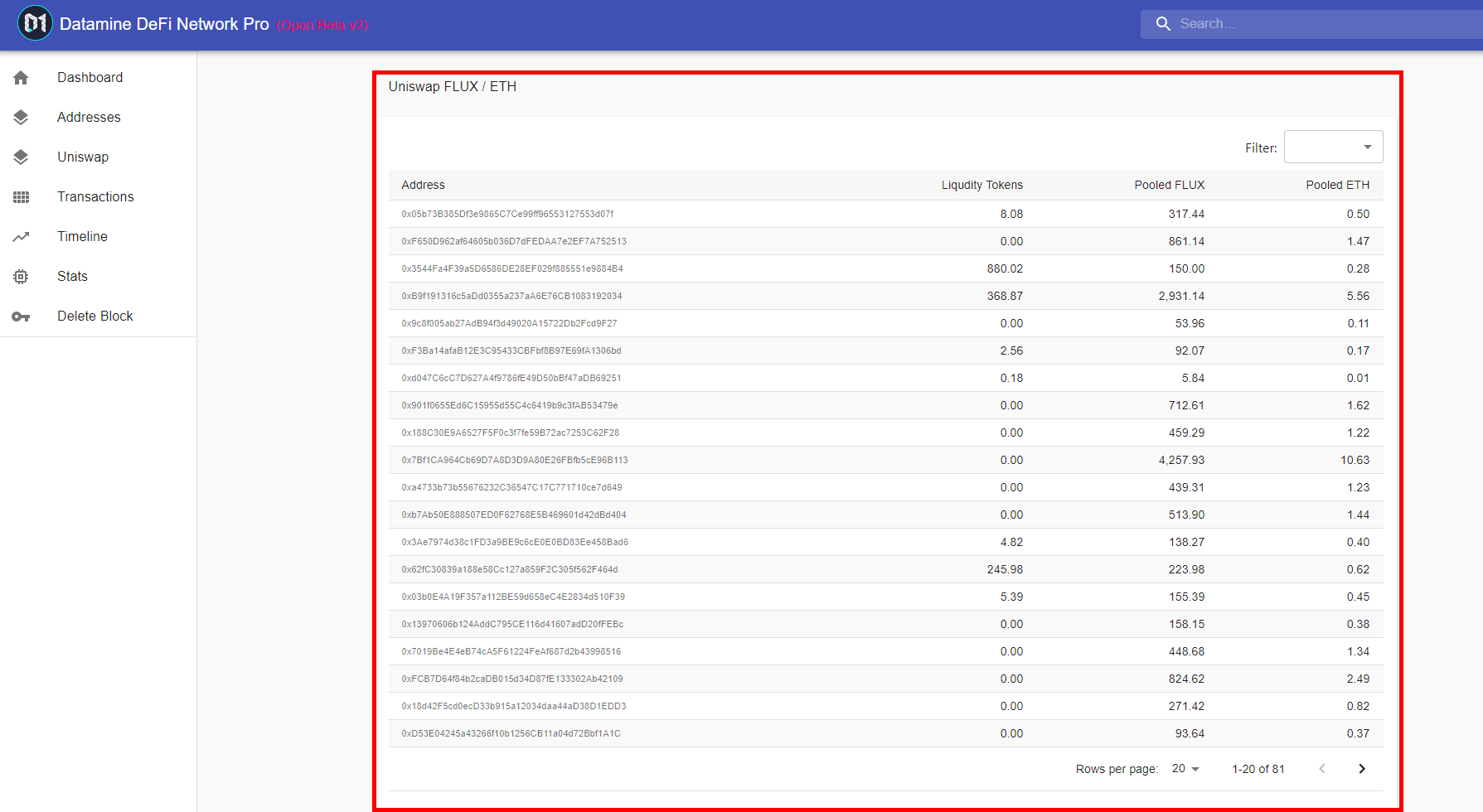Open the Transactions menu item

[98, 197]
